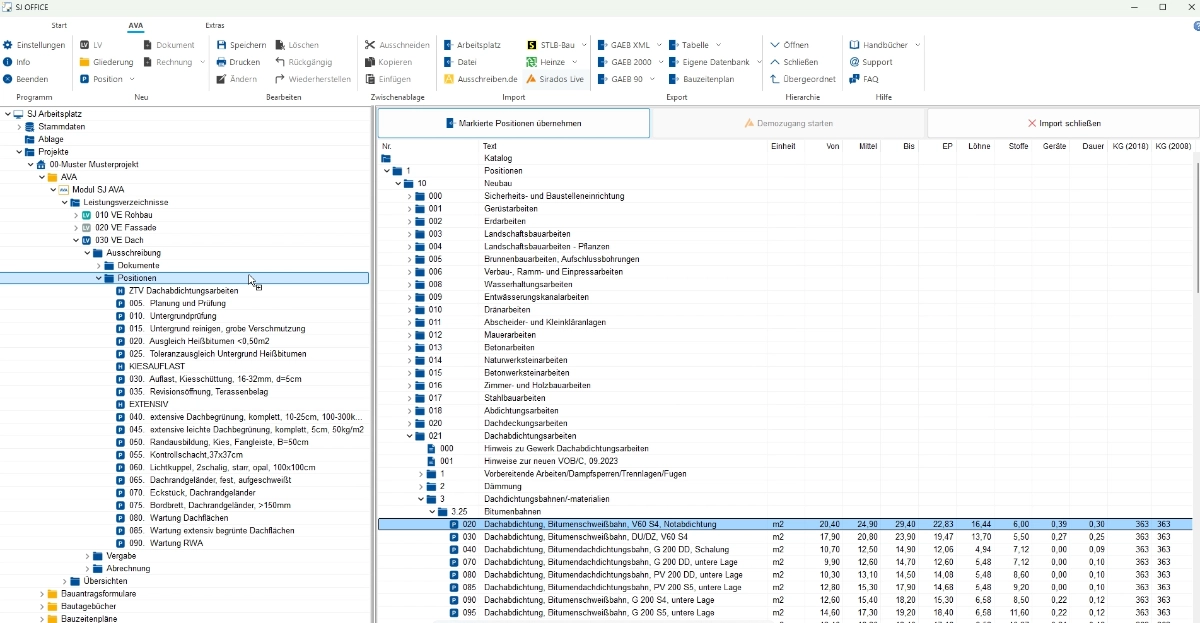Screen dimensions: 1200x623
Task: Open the Handbücher dropdown
Action: point(917,45)
